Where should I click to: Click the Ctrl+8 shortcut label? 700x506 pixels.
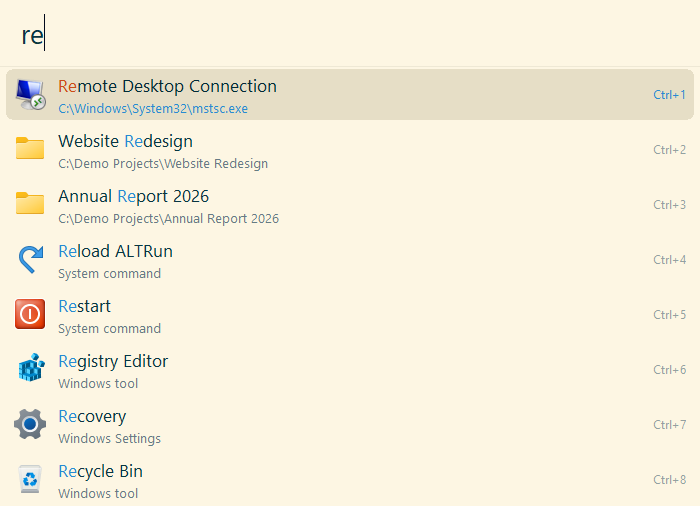(669, 479)
